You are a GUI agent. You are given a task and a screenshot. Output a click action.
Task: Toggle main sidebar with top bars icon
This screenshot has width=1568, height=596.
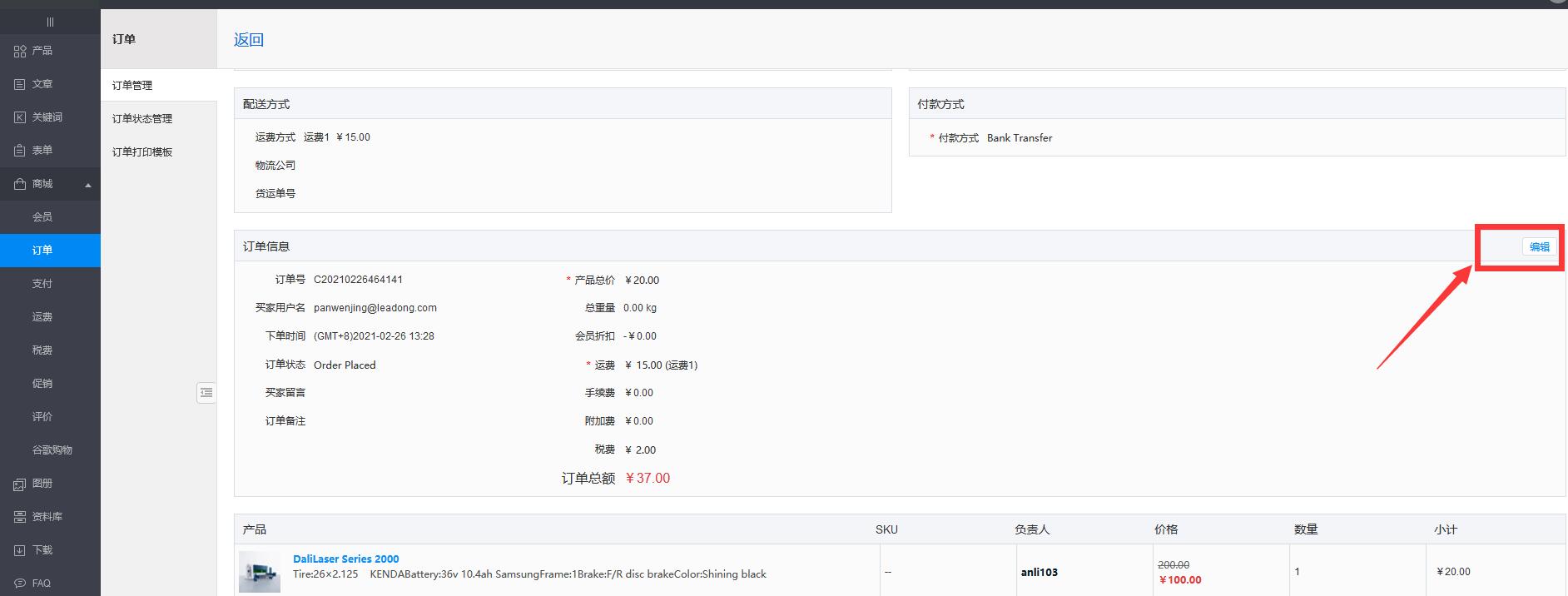pos(50,22)
